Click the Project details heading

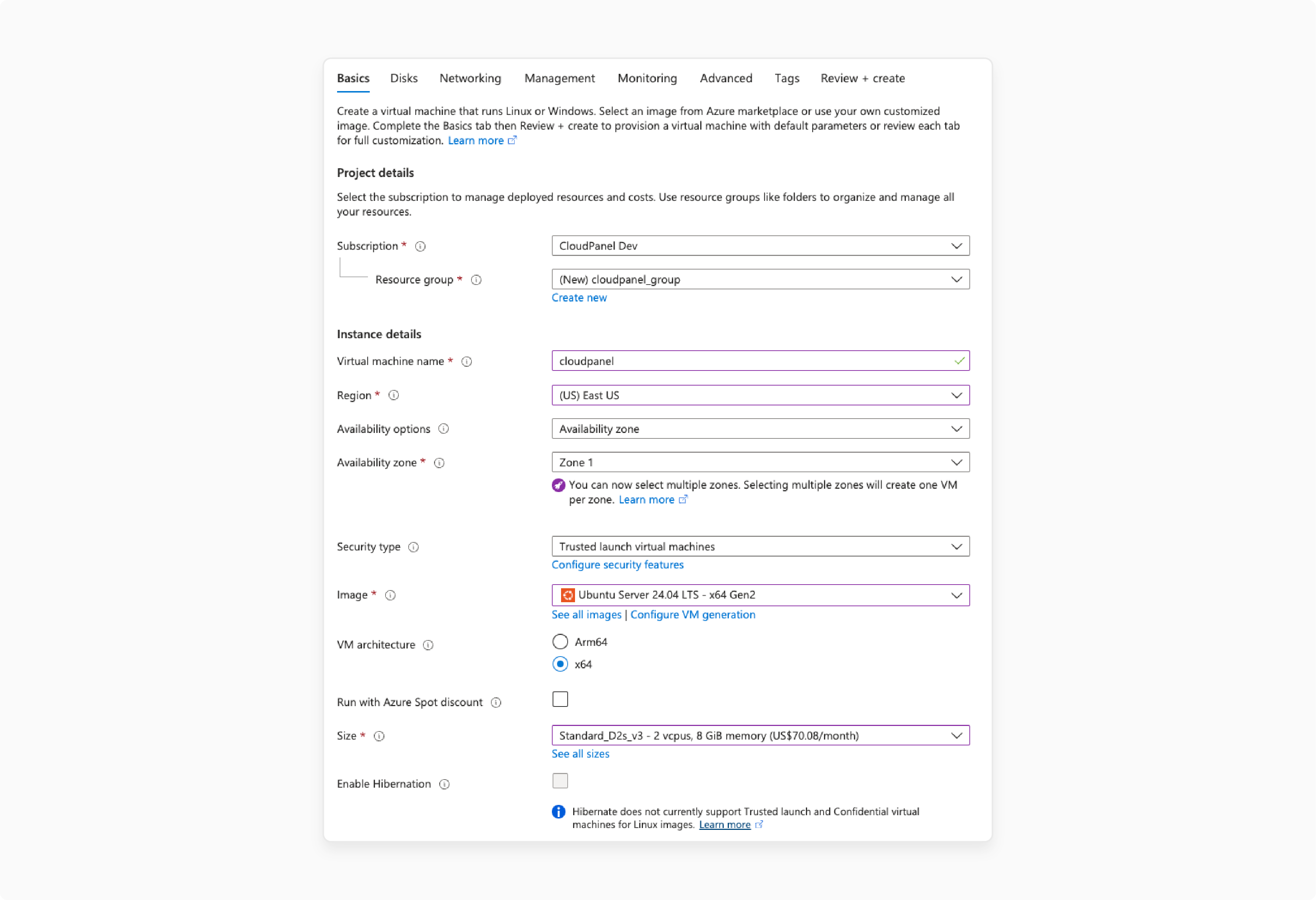coord(375,173)
